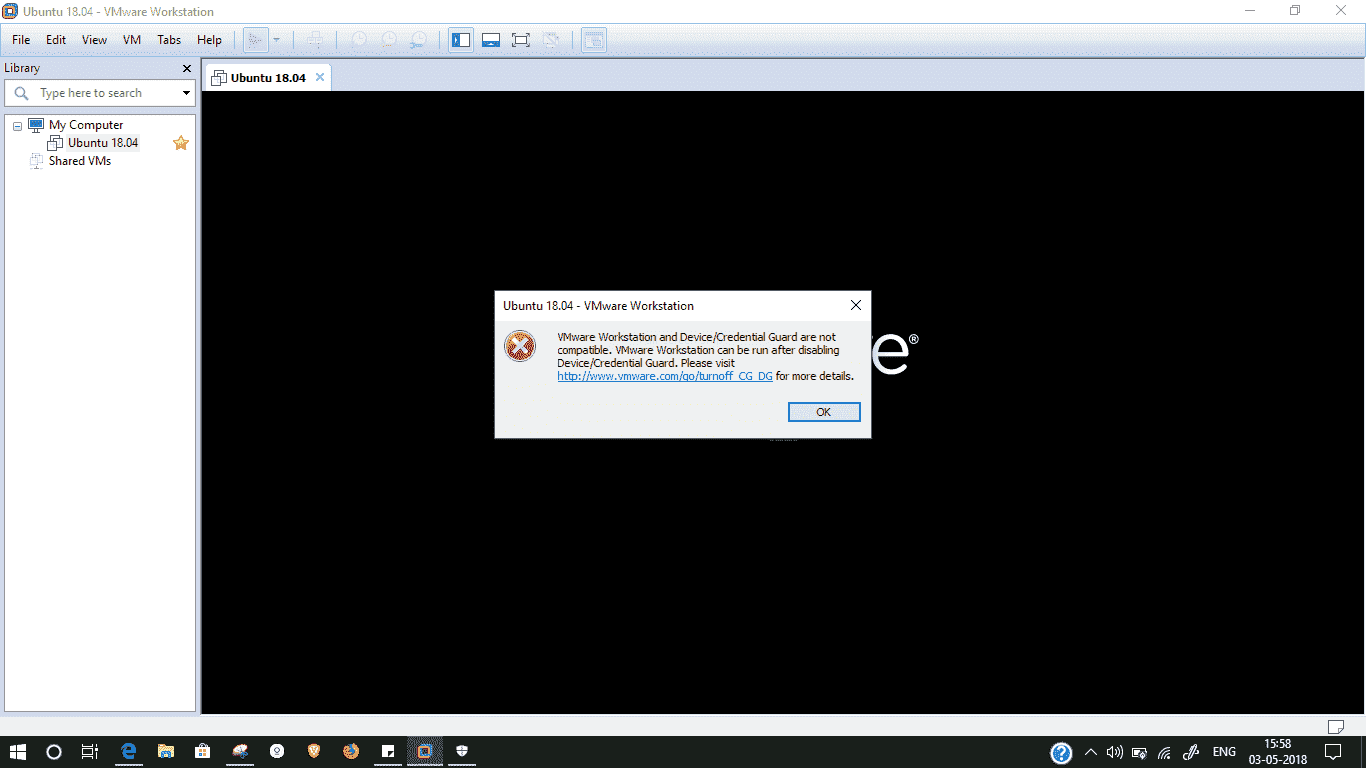Open the Library search filter dropdown

click(x=186, y=93)
